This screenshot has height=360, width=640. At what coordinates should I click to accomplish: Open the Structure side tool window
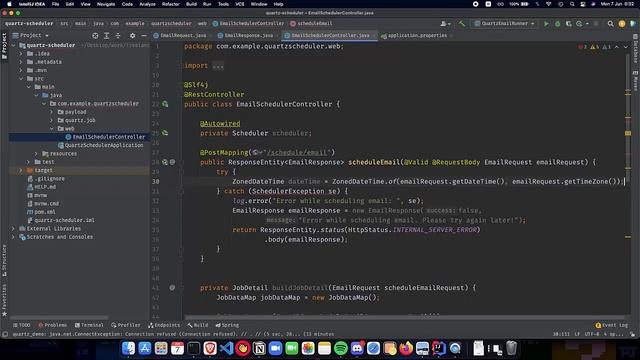(4, 260)
